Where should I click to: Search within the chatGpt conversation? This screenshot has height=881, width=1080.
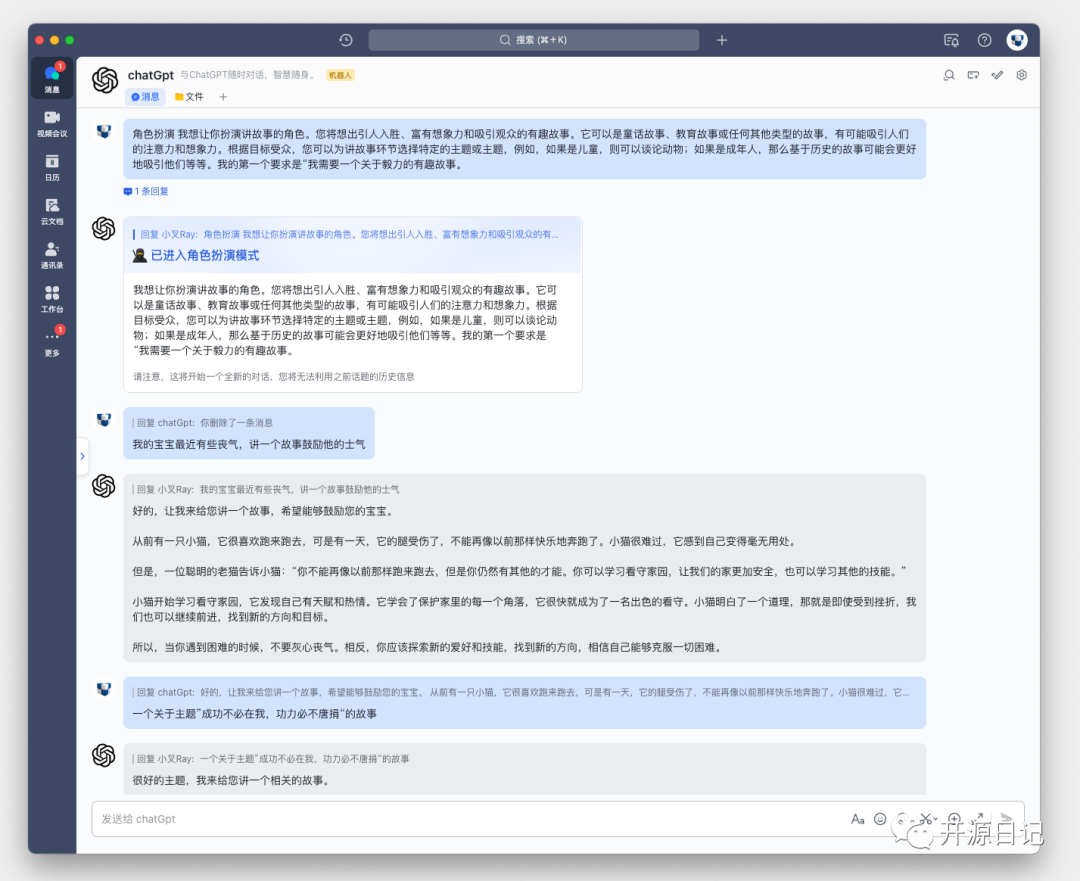949,75
